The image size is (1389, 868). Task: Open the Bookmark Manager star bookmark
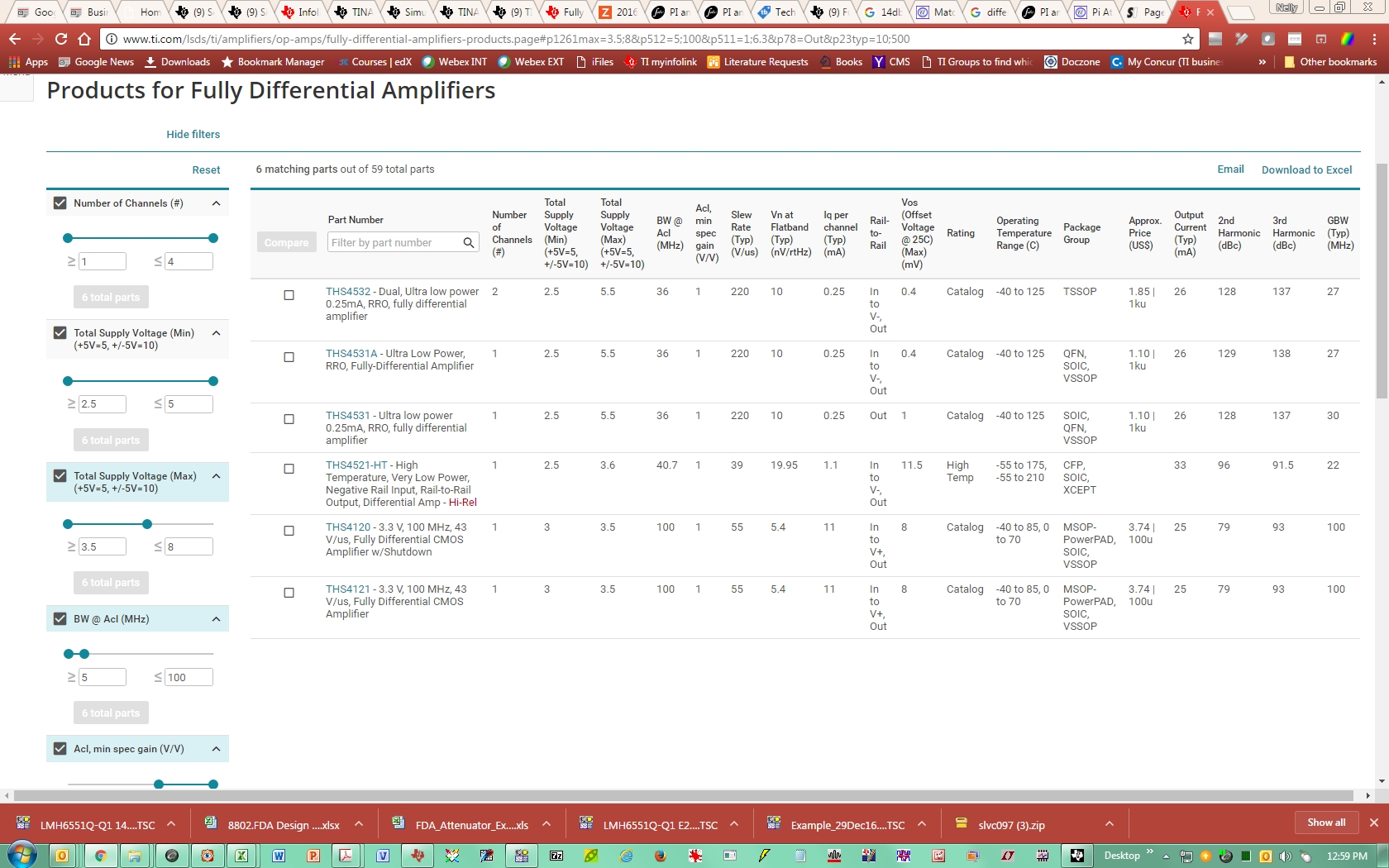coord(273,62)
